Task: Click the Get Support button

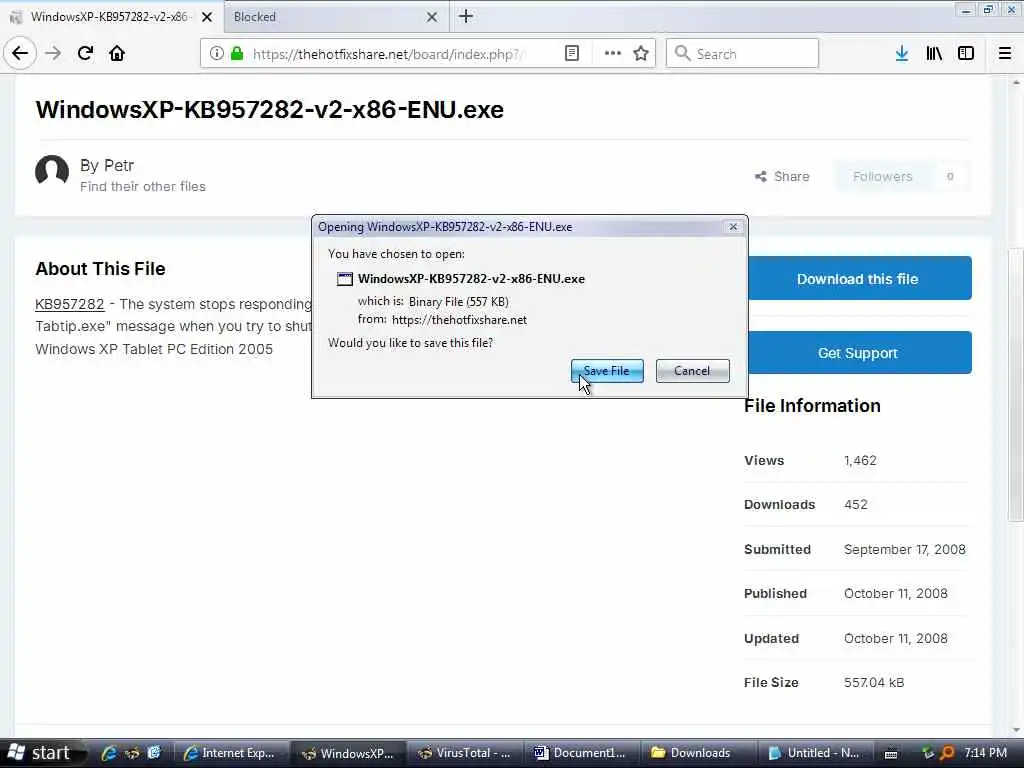Action: point(858,353)
